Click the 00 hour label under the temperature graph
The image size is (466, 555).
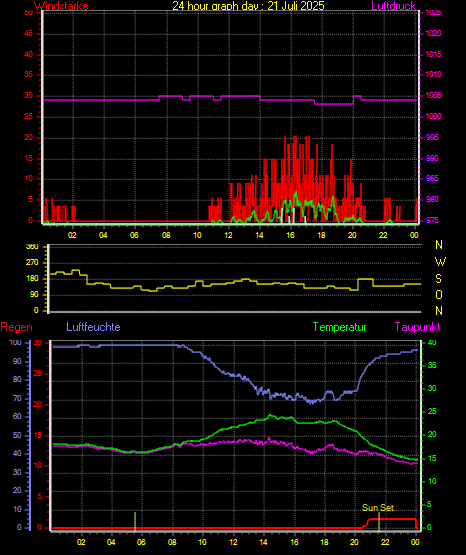pos(415,542)
